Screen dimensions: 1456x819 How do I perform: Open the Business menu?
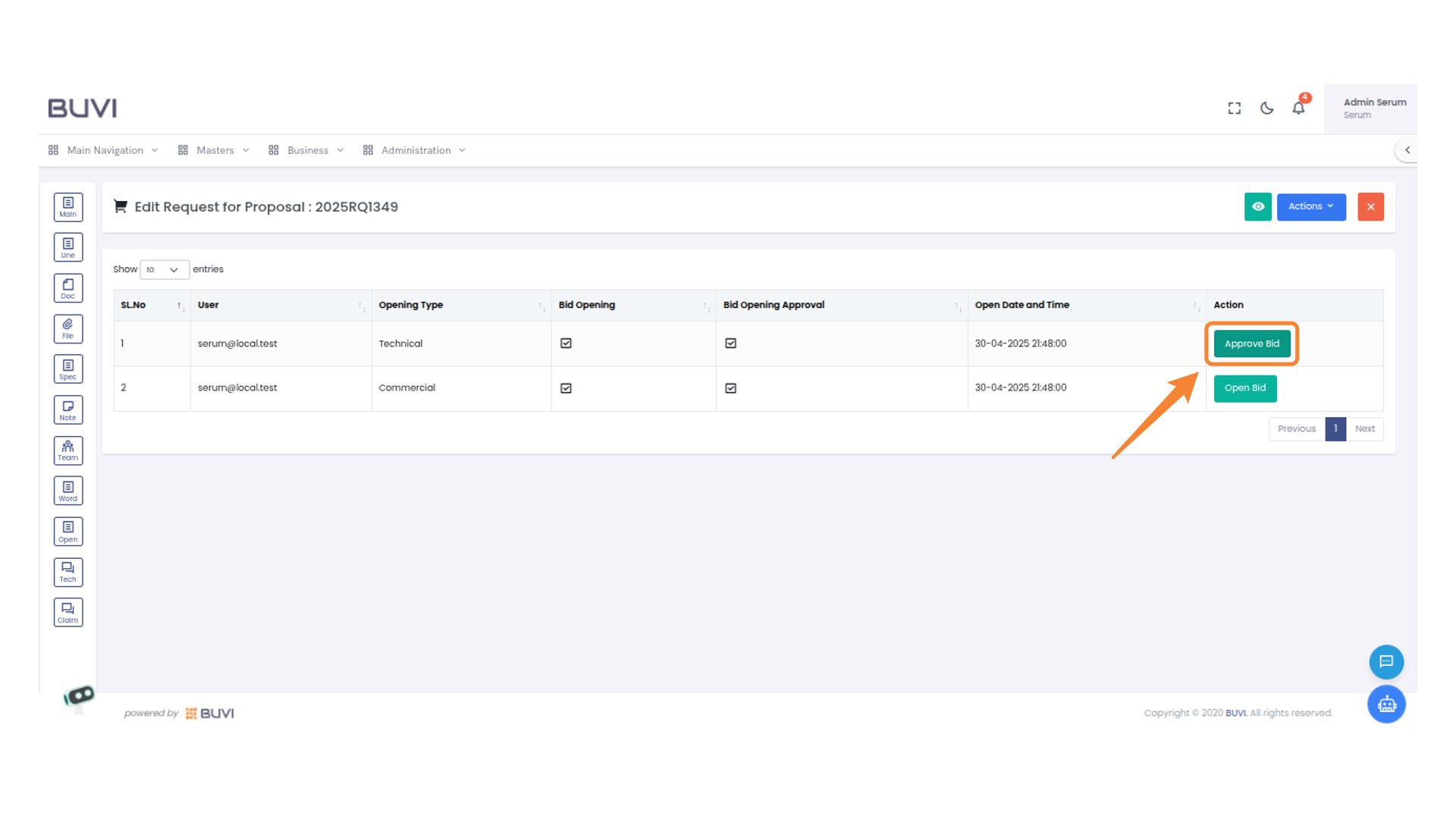tap(307, 150)
